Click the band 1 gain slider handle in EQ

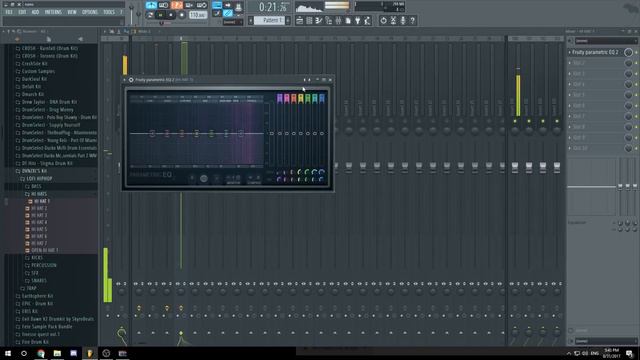(x=280, y=133)
